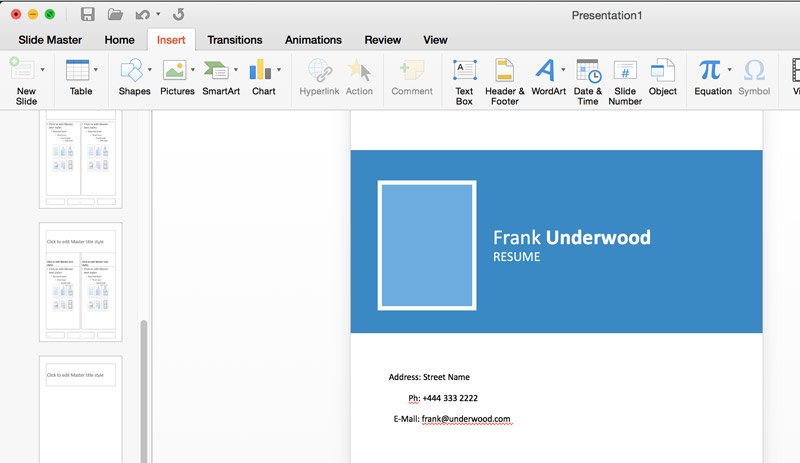Image resolution: width=800 pixels, height=463 pixels.
Task: Click the New Slide button
Action: click(x=26, y=80)
